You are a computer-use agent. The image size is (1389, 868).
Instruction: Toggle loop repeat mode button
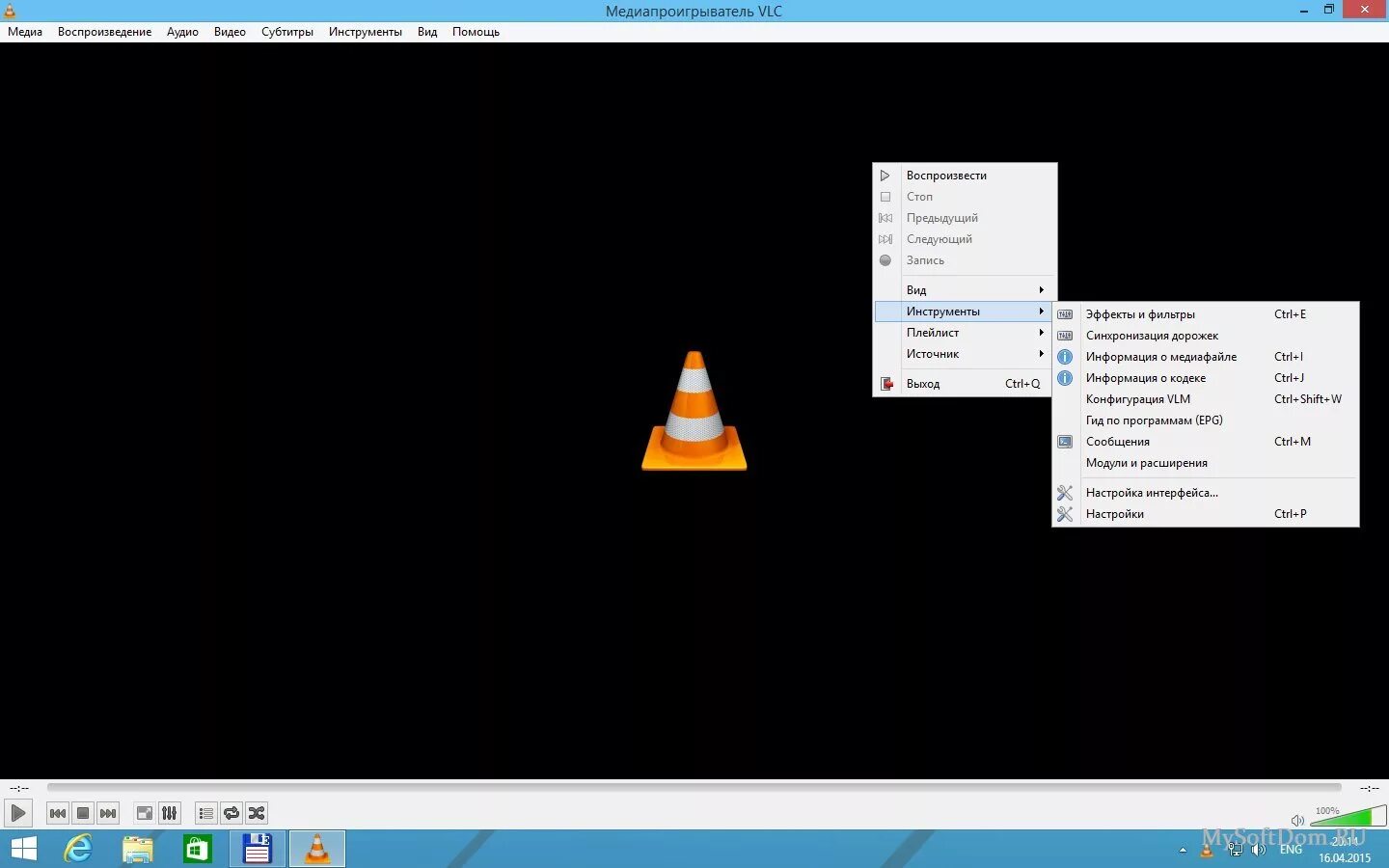[x=231, y=813]
